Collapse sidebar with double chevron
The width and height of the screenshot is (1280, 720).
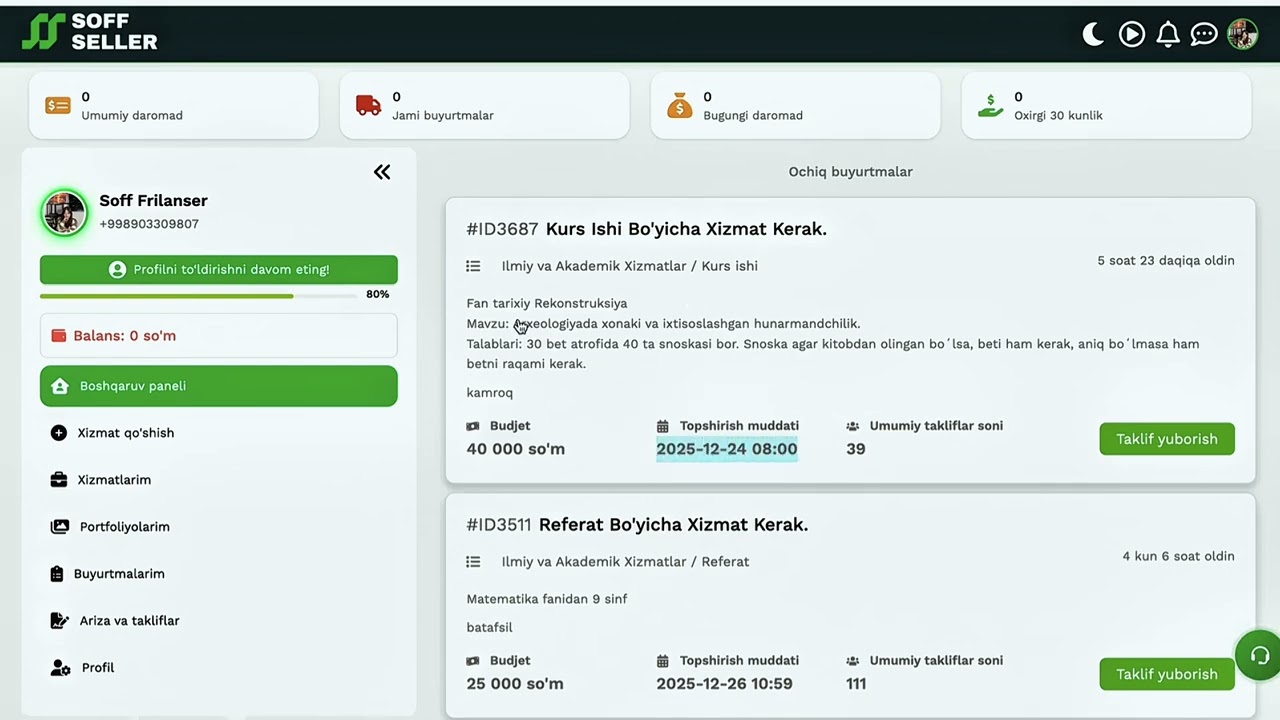(x=382, y=172)
